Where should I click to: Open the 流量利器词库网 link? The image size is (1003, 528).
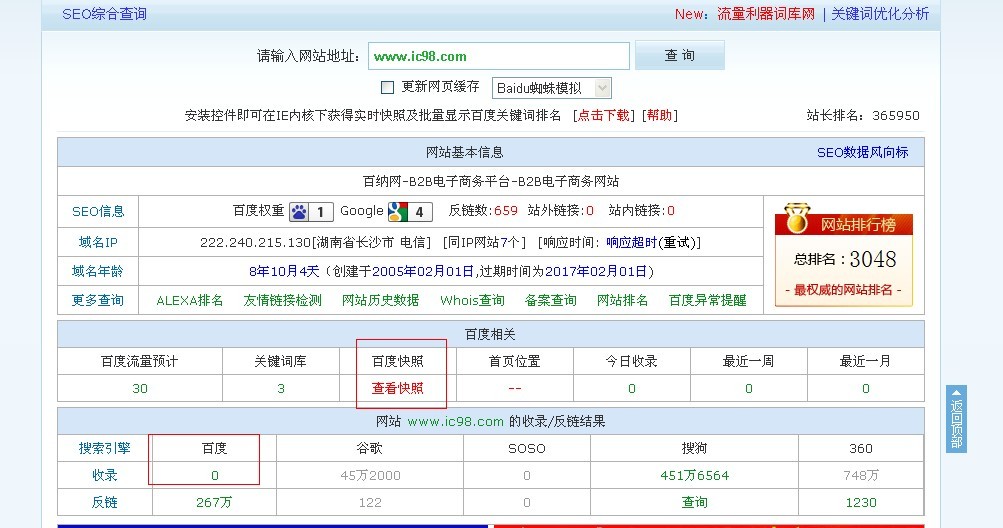766,14
